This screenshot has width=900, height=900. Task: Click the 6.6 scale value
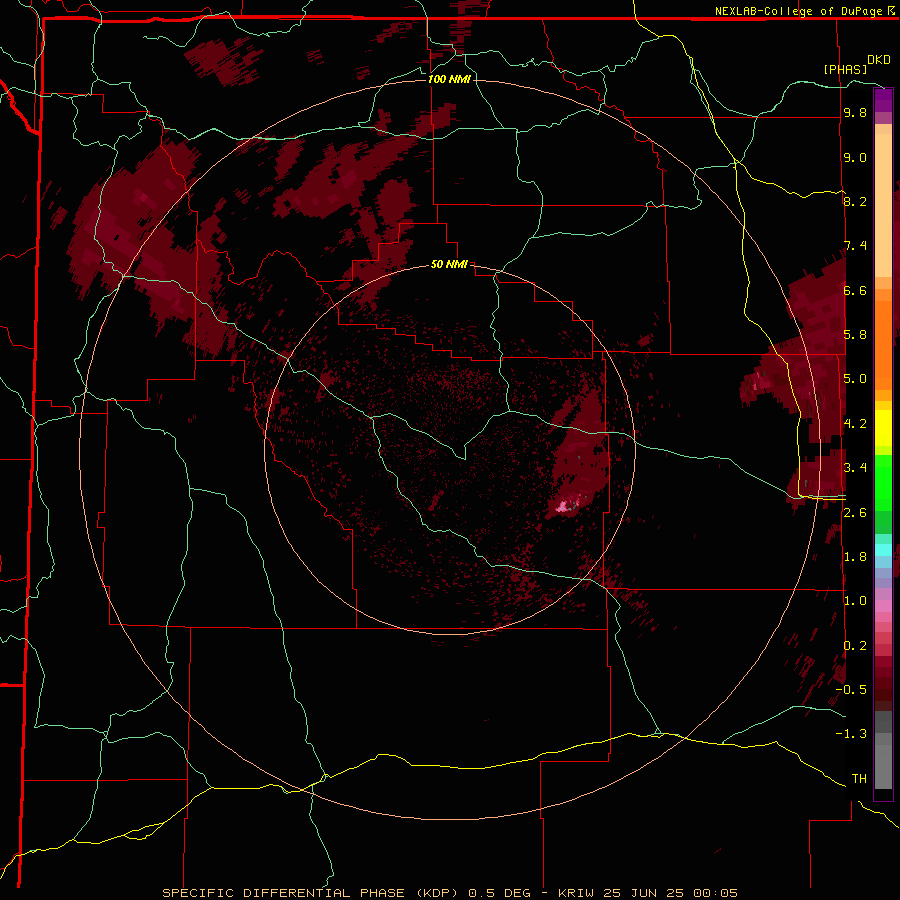tap(855, 290)
